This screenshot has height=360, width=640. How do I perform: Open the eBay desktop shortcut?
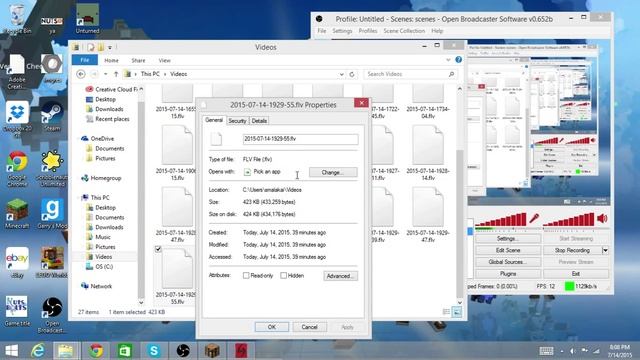17,262
